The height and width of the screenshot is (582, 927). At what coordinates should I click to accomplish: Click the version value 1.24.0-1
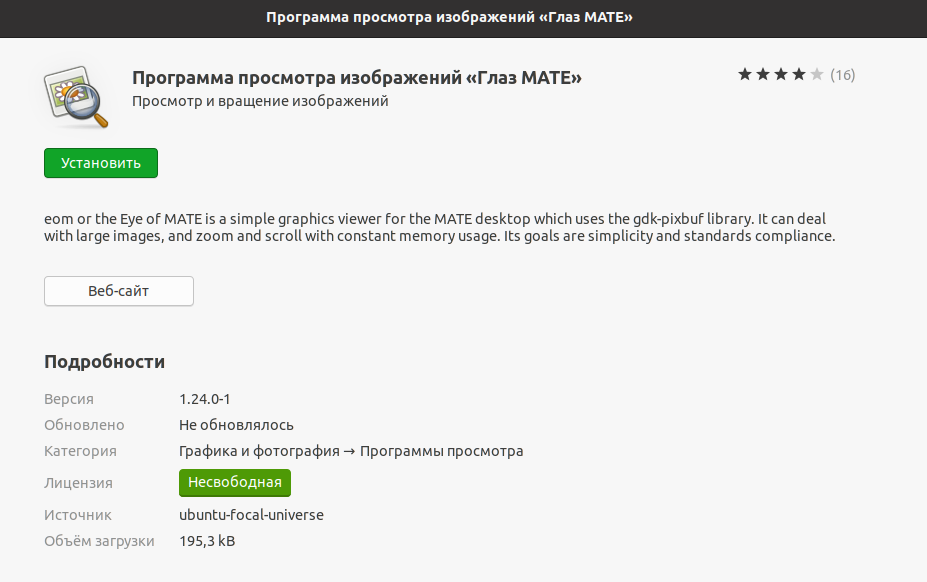coord(205,399)
